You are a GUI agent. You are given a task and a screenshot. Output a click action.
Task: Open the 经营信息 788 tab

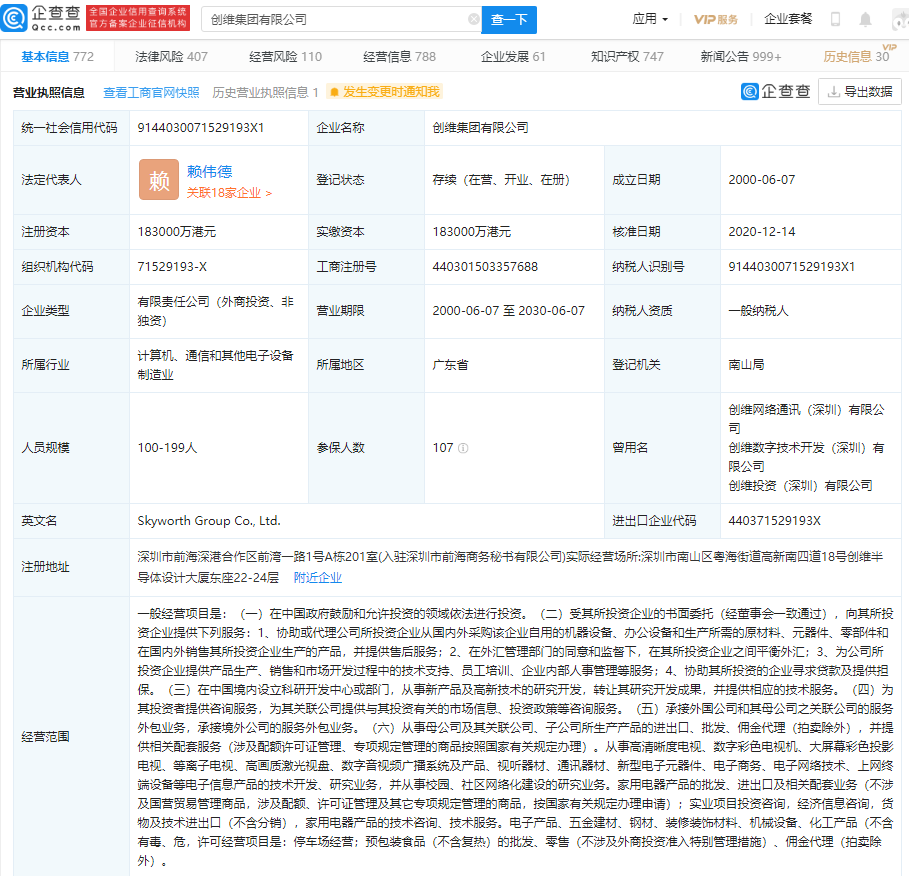399,57
